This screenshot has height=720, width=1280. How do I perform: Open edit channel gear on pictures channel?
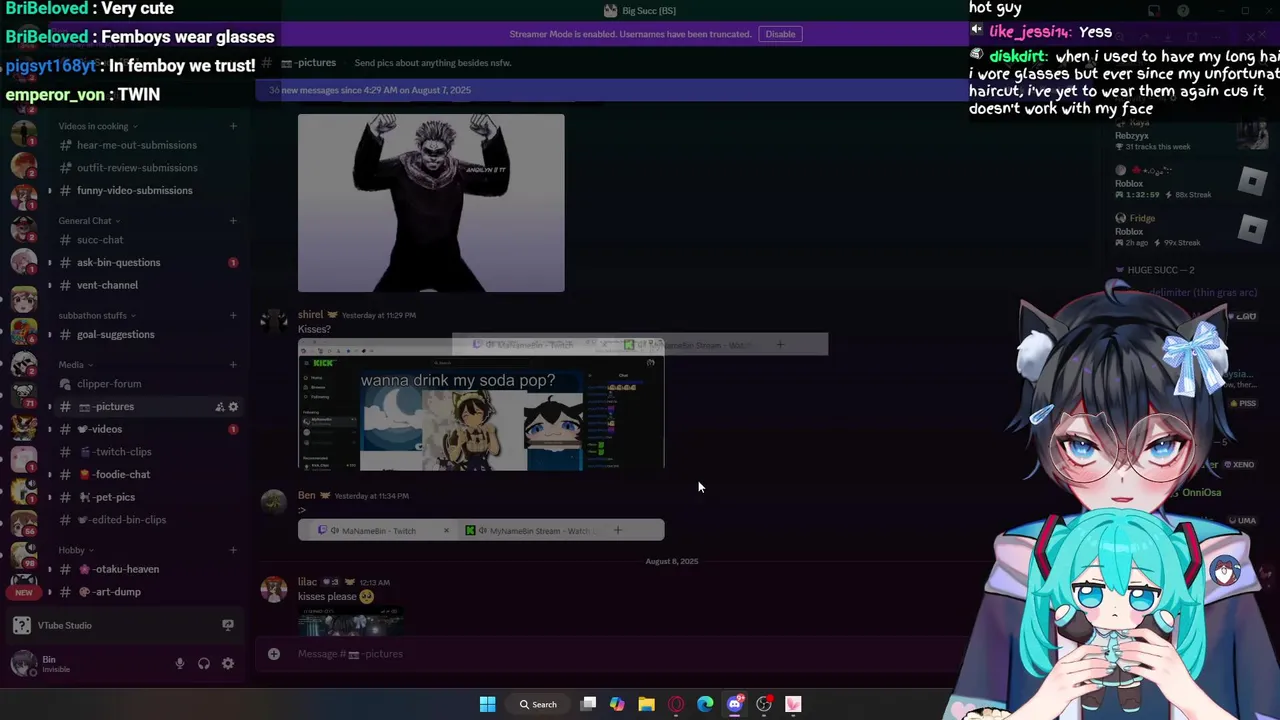pos(234,407)
